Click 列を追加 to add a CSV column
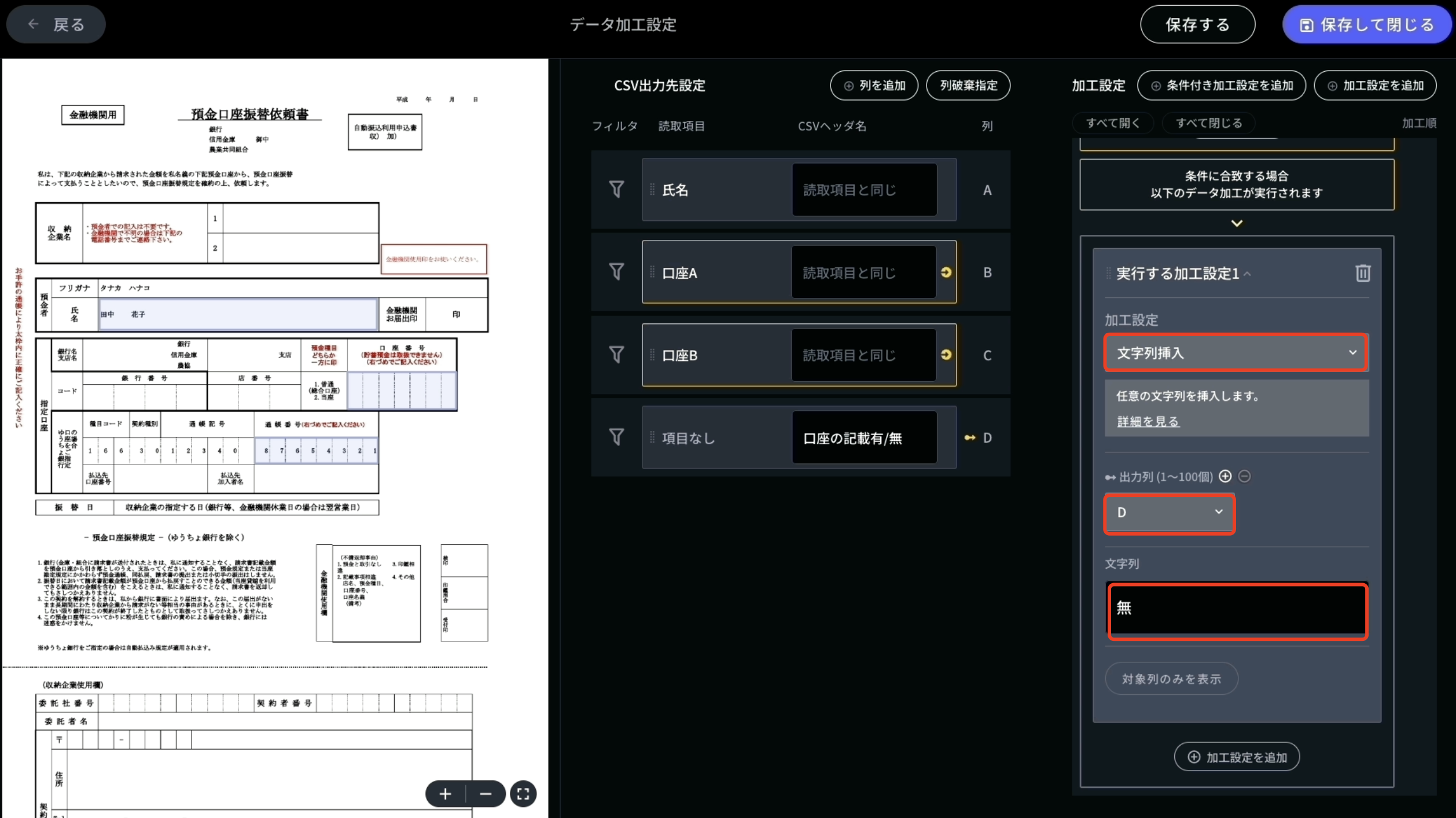The height and width of the screenshot is (818, 1456). pyautogui.click(x=874, y=85)
